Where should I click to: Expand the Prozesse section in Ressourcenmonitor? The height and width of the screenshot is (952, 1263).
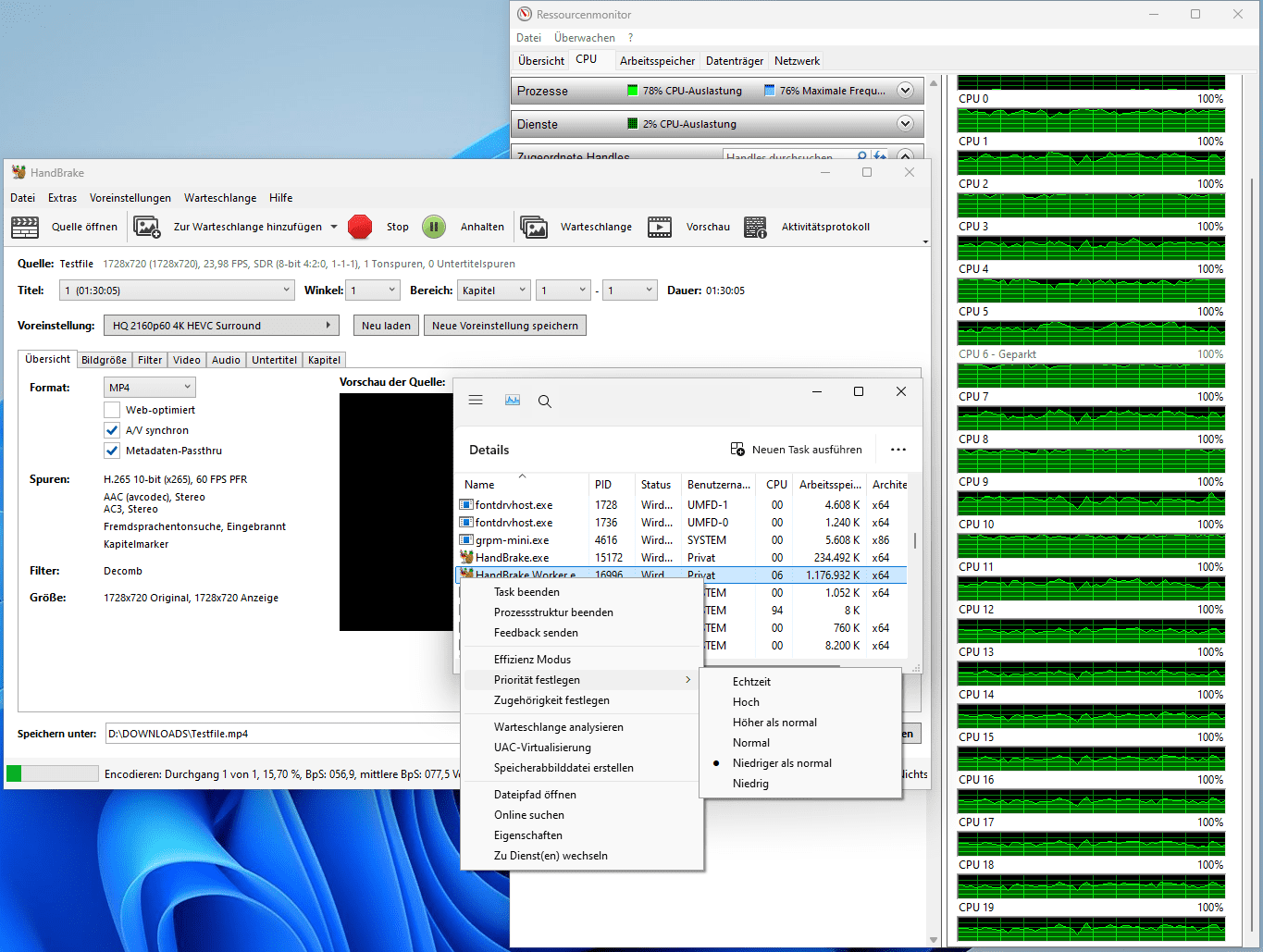click(x=905, y=91)
